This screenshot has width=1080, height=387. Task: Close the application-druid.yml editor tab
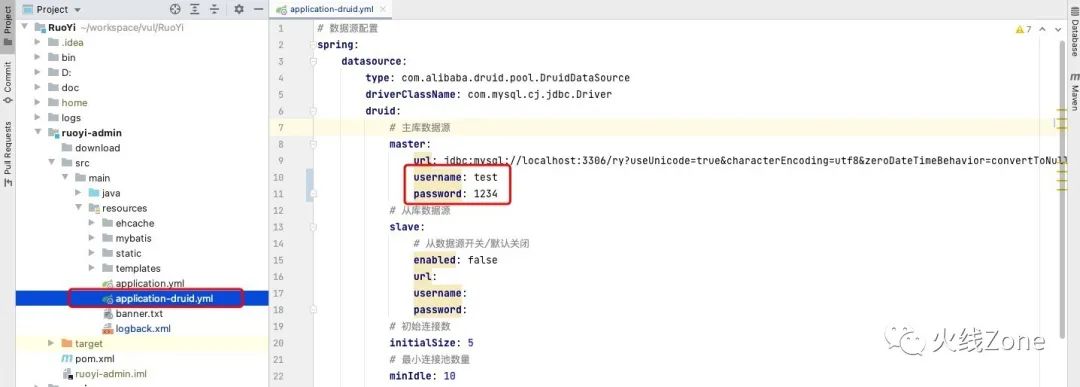[x=383, y=10]
